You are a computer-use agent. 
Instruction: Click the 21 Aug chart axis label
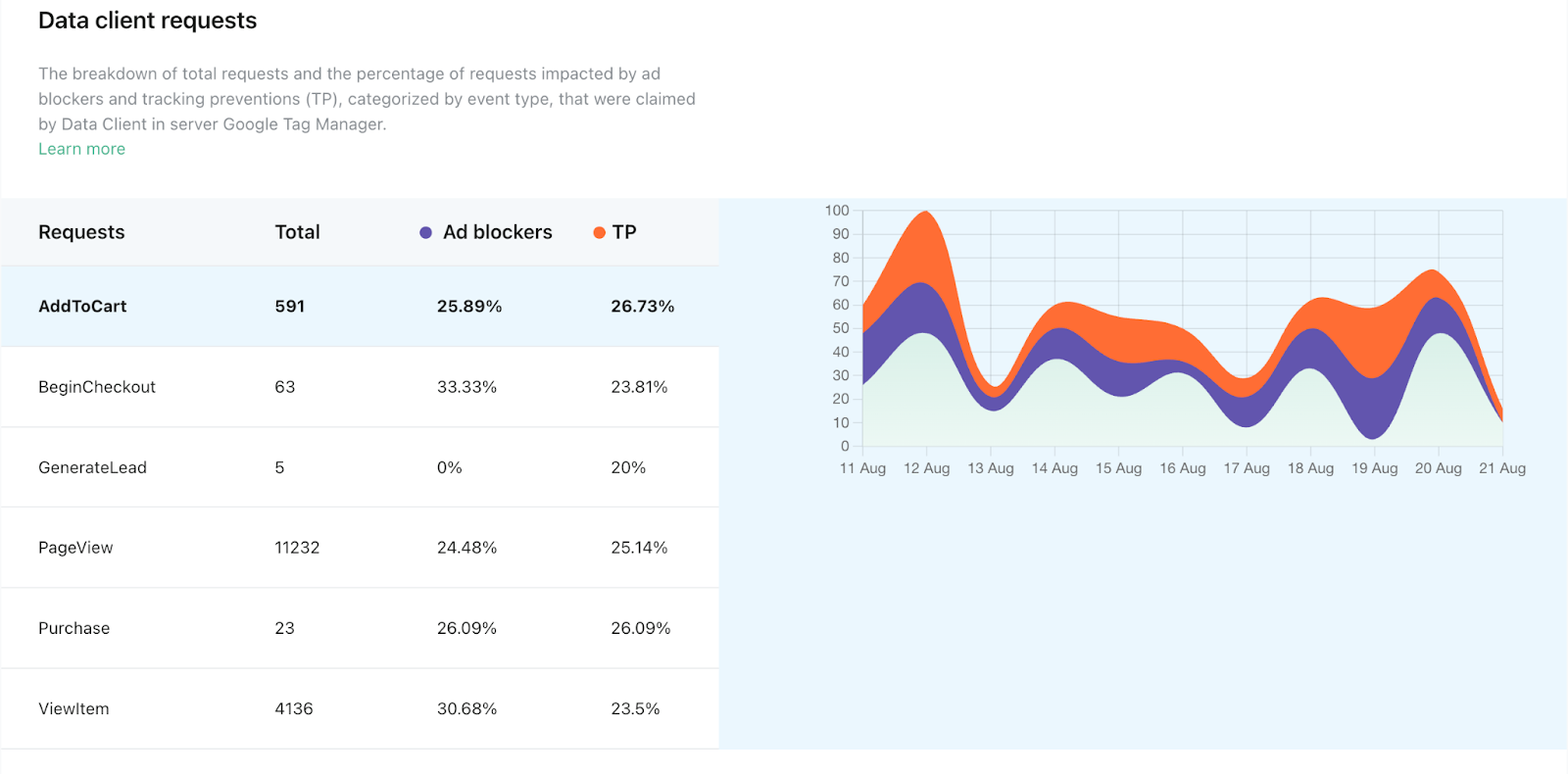1501,468
